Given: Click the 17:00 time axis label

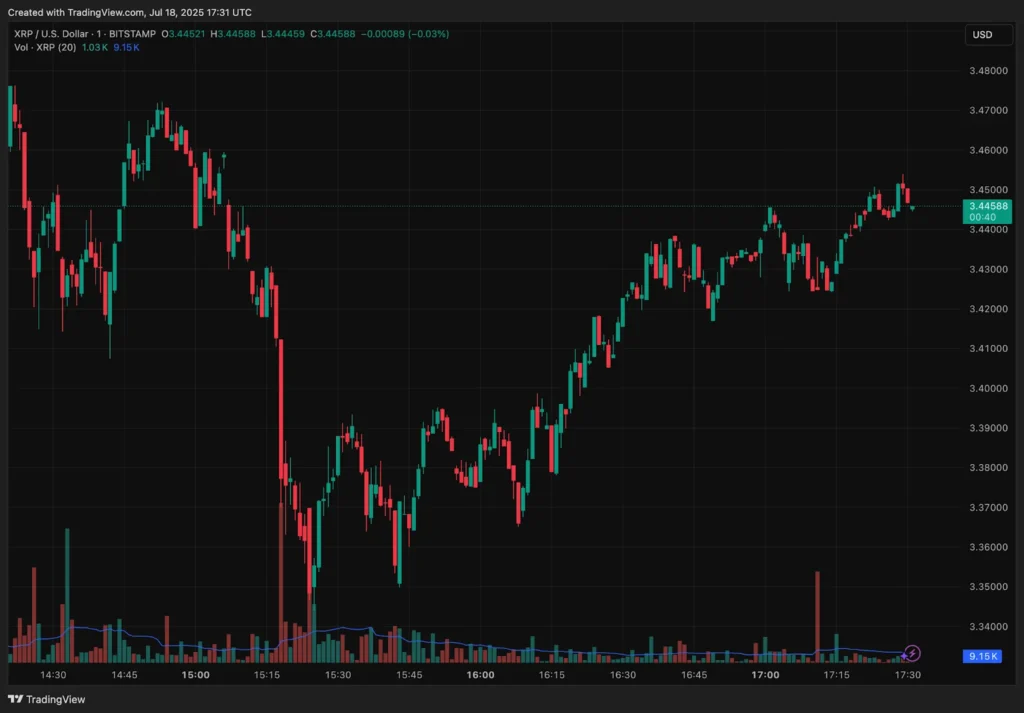Looking at the screenshot, I should coord(765,674).
